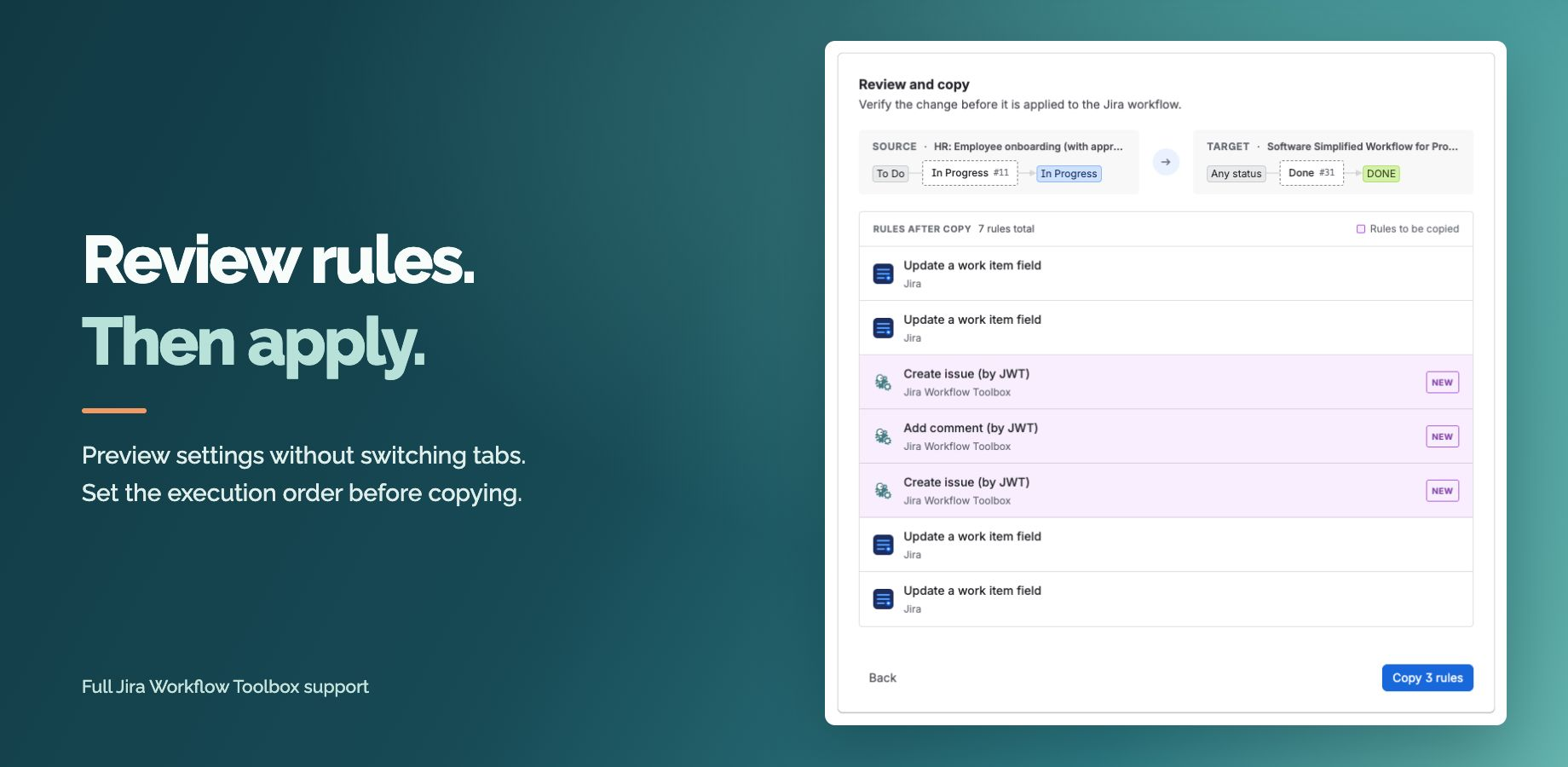Viewport: 1568px width, 767px height.
Task: Click NEW badge on the first Create issue row
Action: pyautogui.click(x=1442, y=382)
